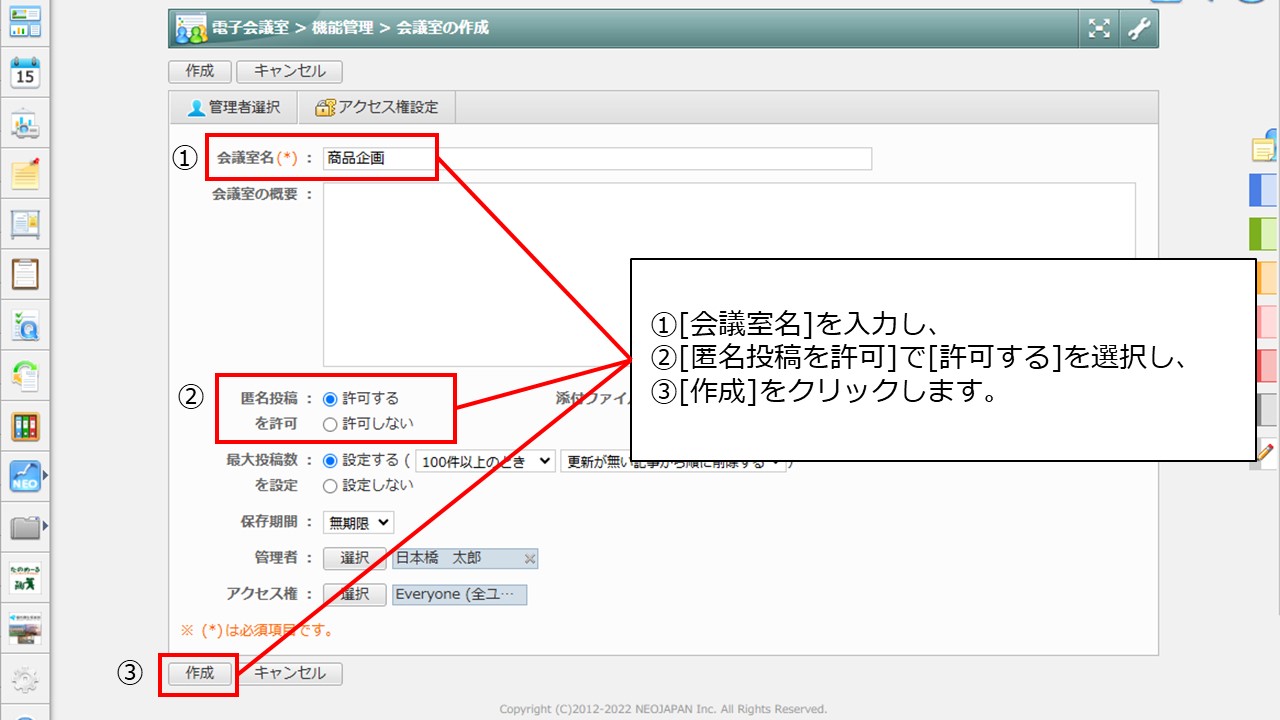1280x720 pixels.
Task: Open the 100件以上のとき dropdown
Action: coord(485,461)
